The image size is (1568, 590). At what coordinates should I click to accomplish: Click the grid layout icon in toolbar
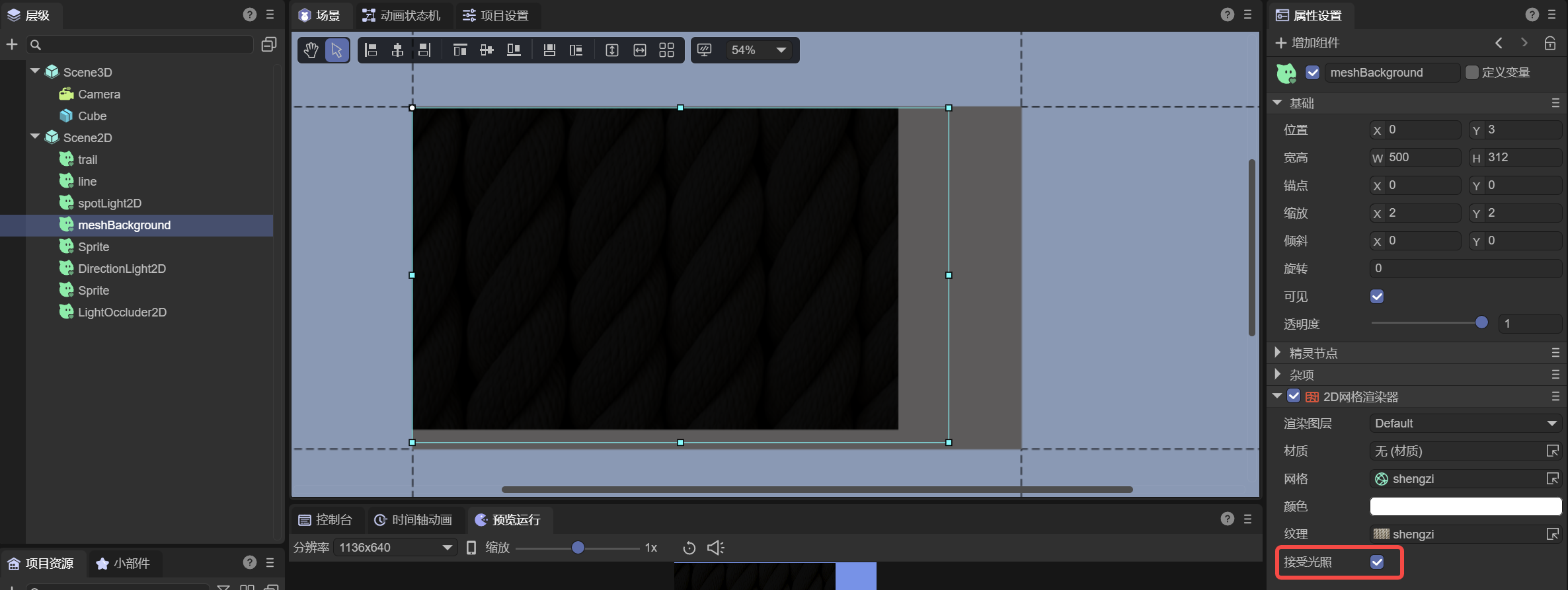(666, 50)
